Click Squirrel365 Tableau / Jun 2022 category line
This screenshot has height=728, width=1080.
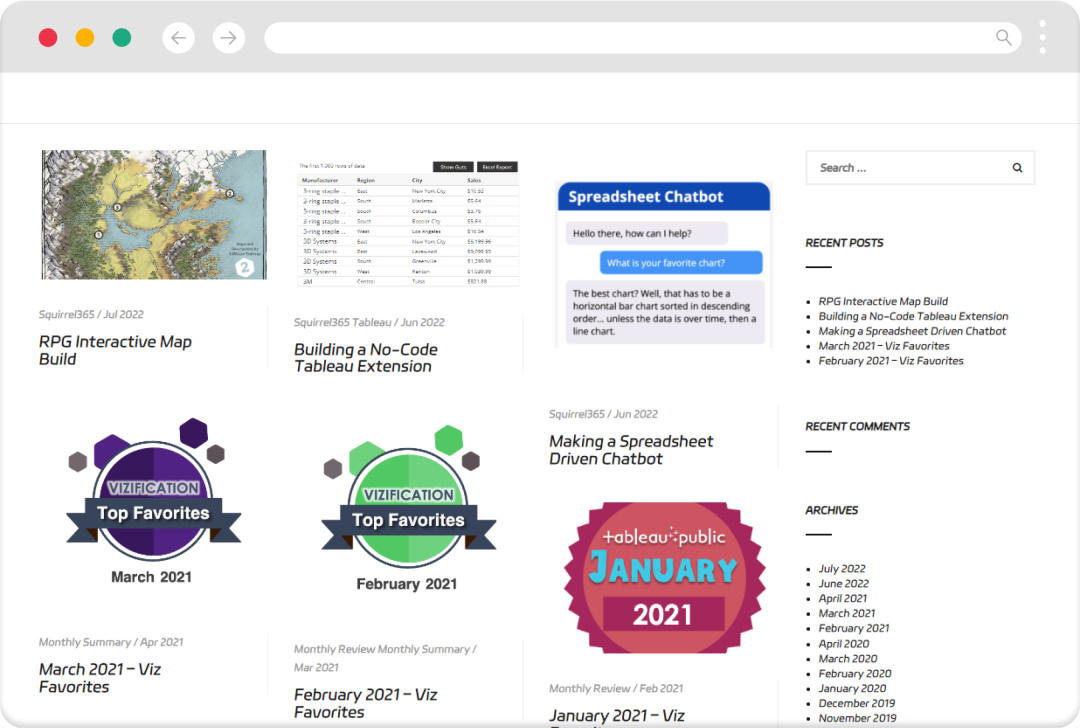369,322
